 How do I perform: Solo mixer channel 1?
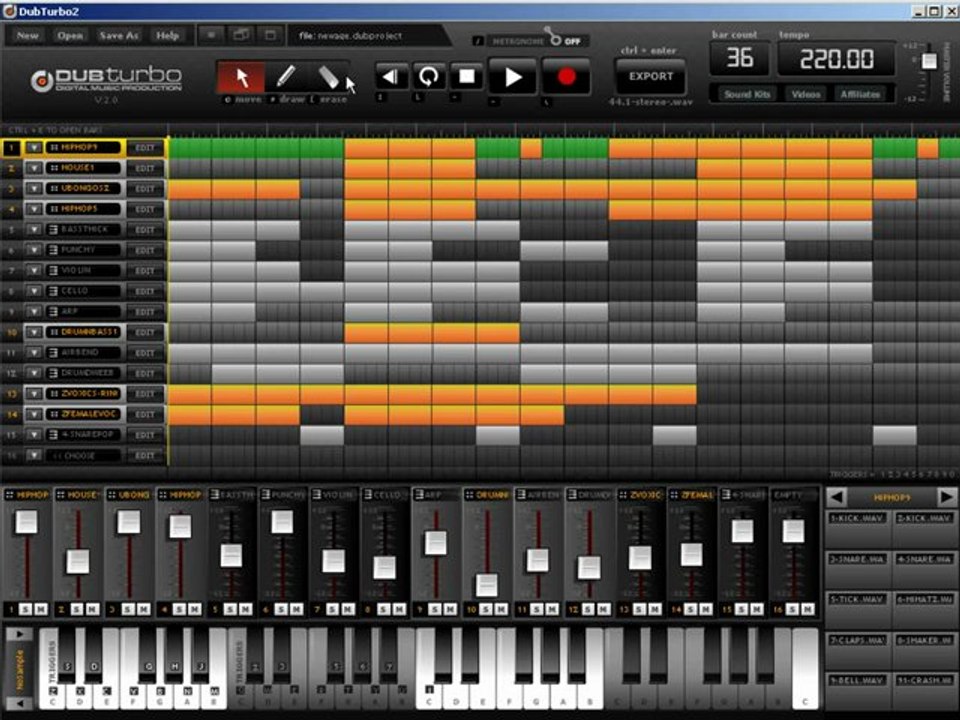[25, 609]
